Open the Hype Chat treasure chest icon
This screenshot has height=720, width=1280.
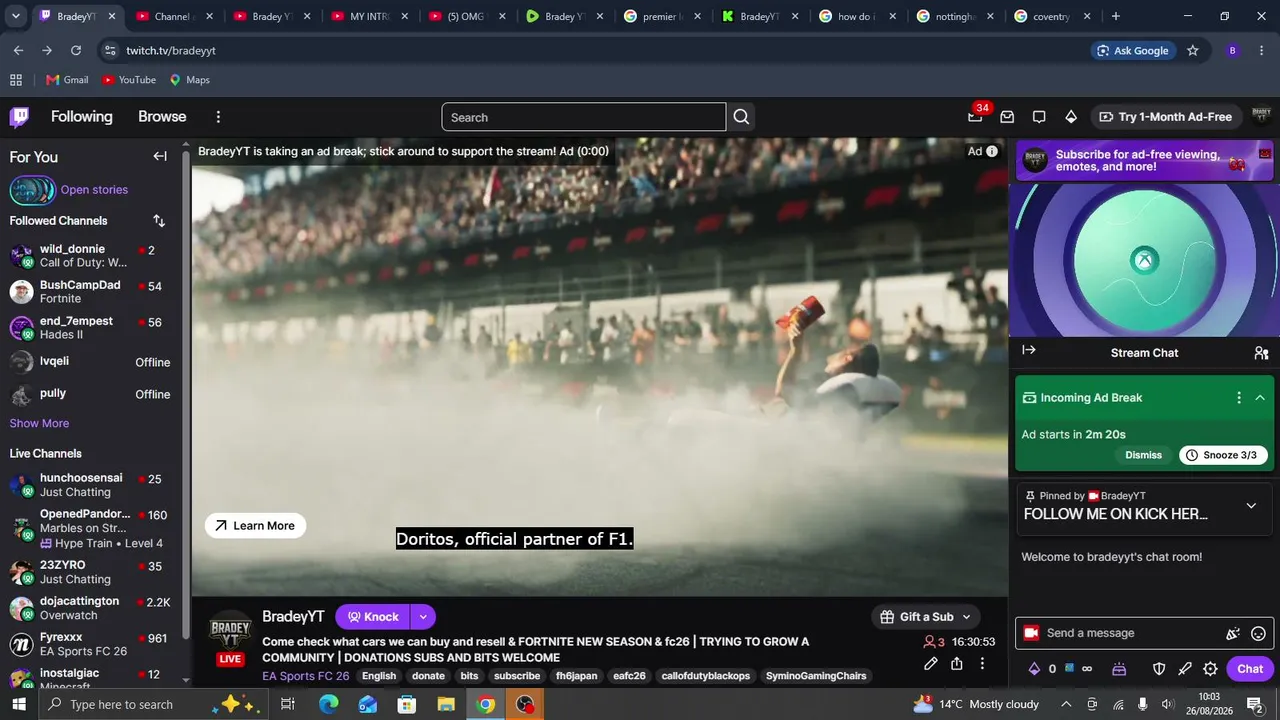point(1119,669)
